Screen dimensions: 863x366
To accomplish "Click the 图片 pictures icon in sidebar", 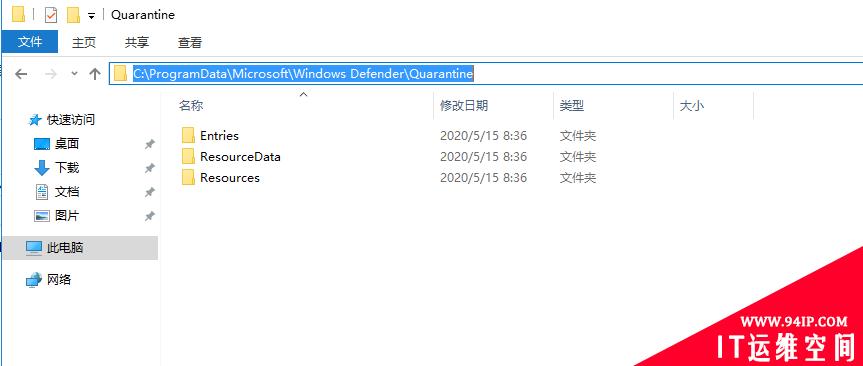I will tap(42, 216).
